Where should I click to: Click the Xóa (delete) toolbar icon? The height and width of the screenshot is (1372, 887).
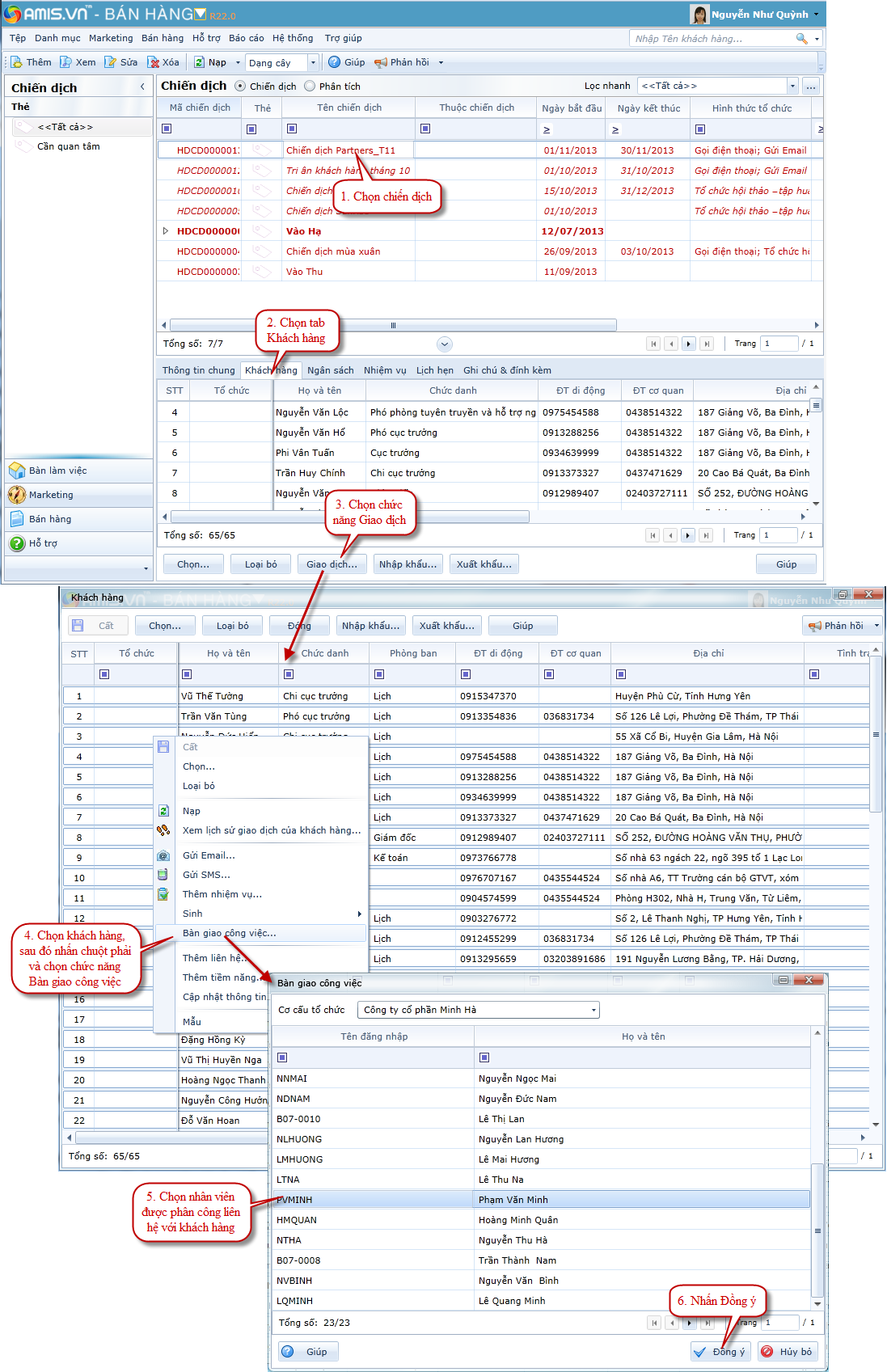tap(153, 62)
